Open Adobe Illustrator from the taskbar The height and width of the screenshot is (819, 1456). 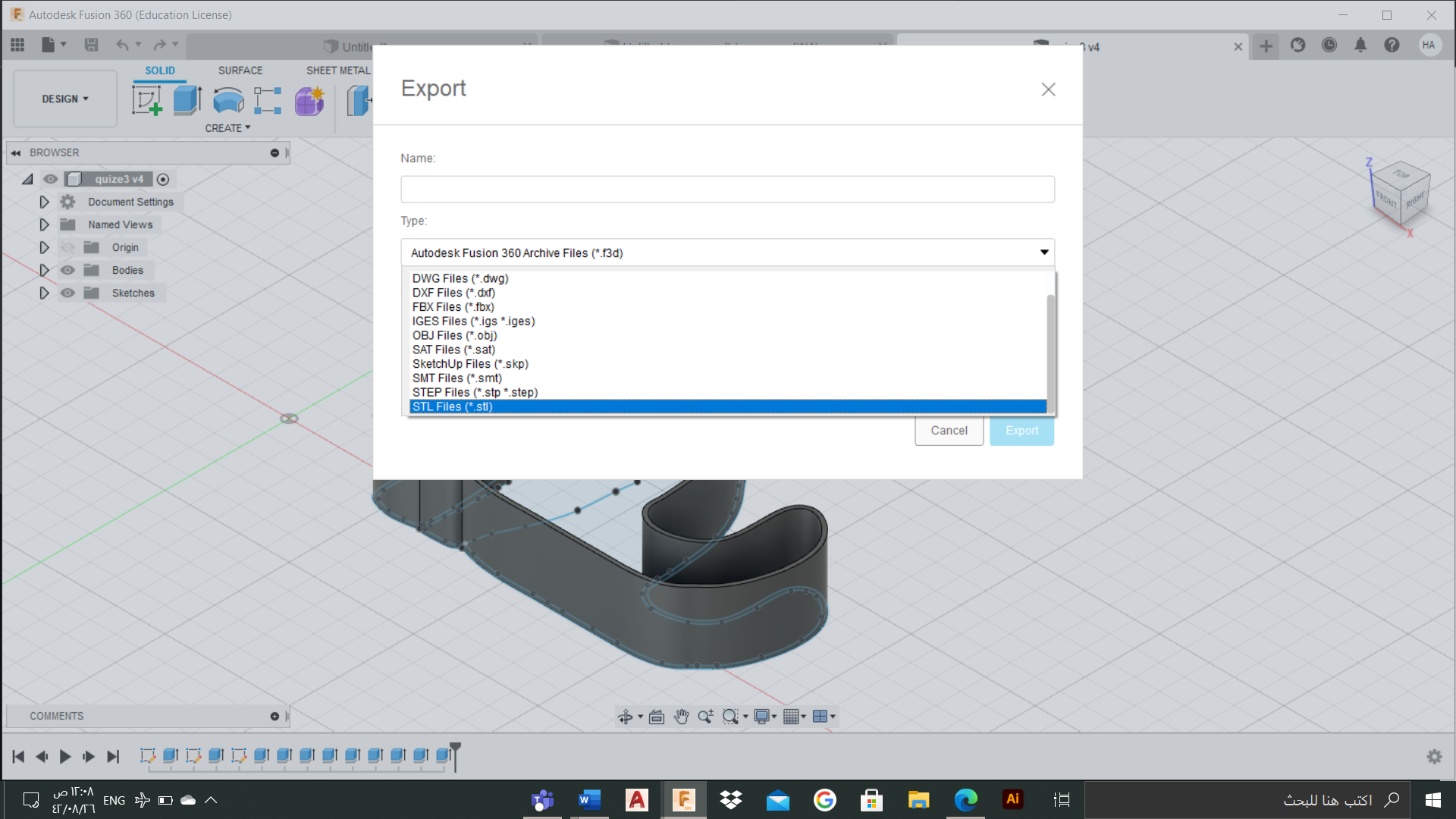tap(1012, 799)
